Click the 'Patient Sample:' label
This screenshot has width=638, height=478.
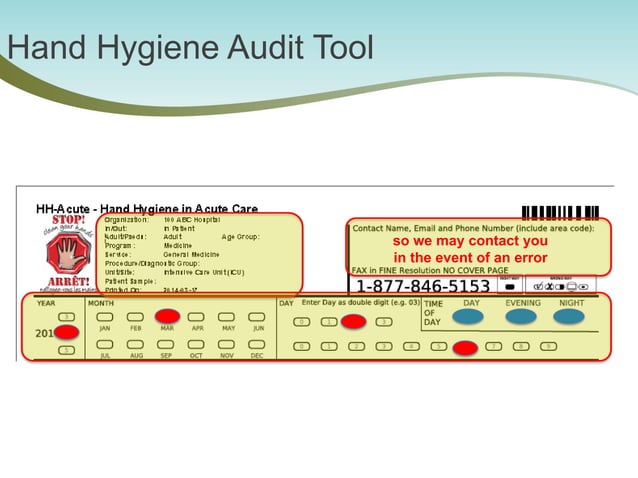(x=131, y=282)
